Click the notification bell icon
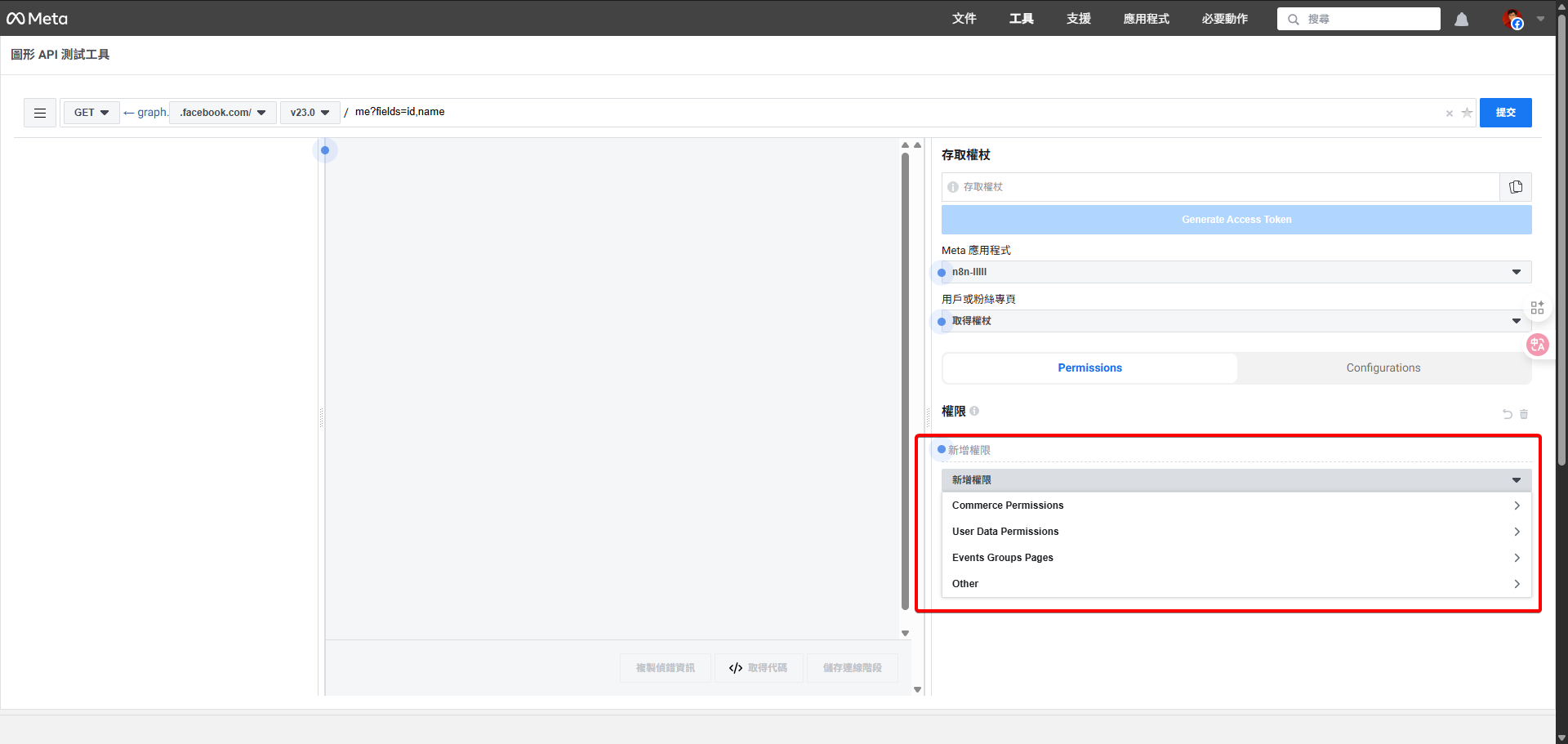The image size is (1568, 744). tap(1461, 19)
